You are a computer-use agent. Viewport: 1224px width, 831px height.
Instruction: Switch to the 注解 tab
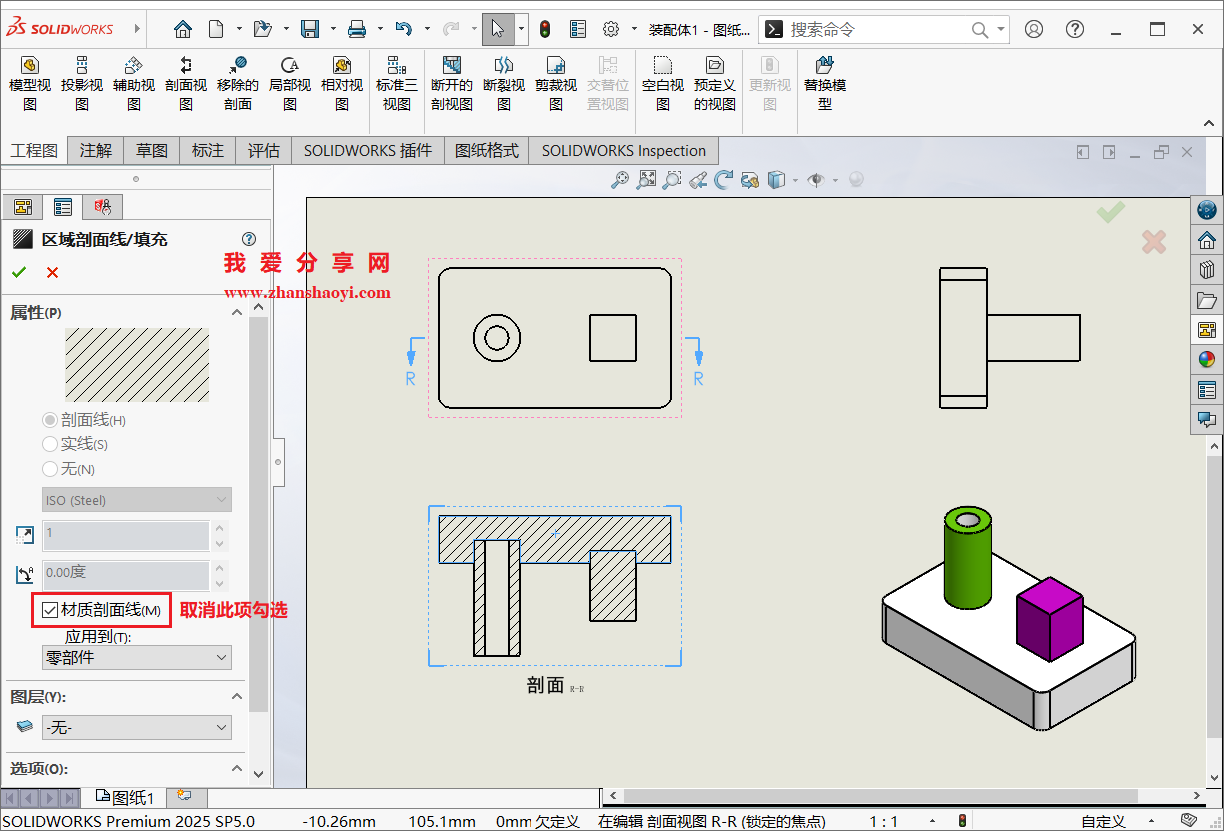(x=96, y=151)
